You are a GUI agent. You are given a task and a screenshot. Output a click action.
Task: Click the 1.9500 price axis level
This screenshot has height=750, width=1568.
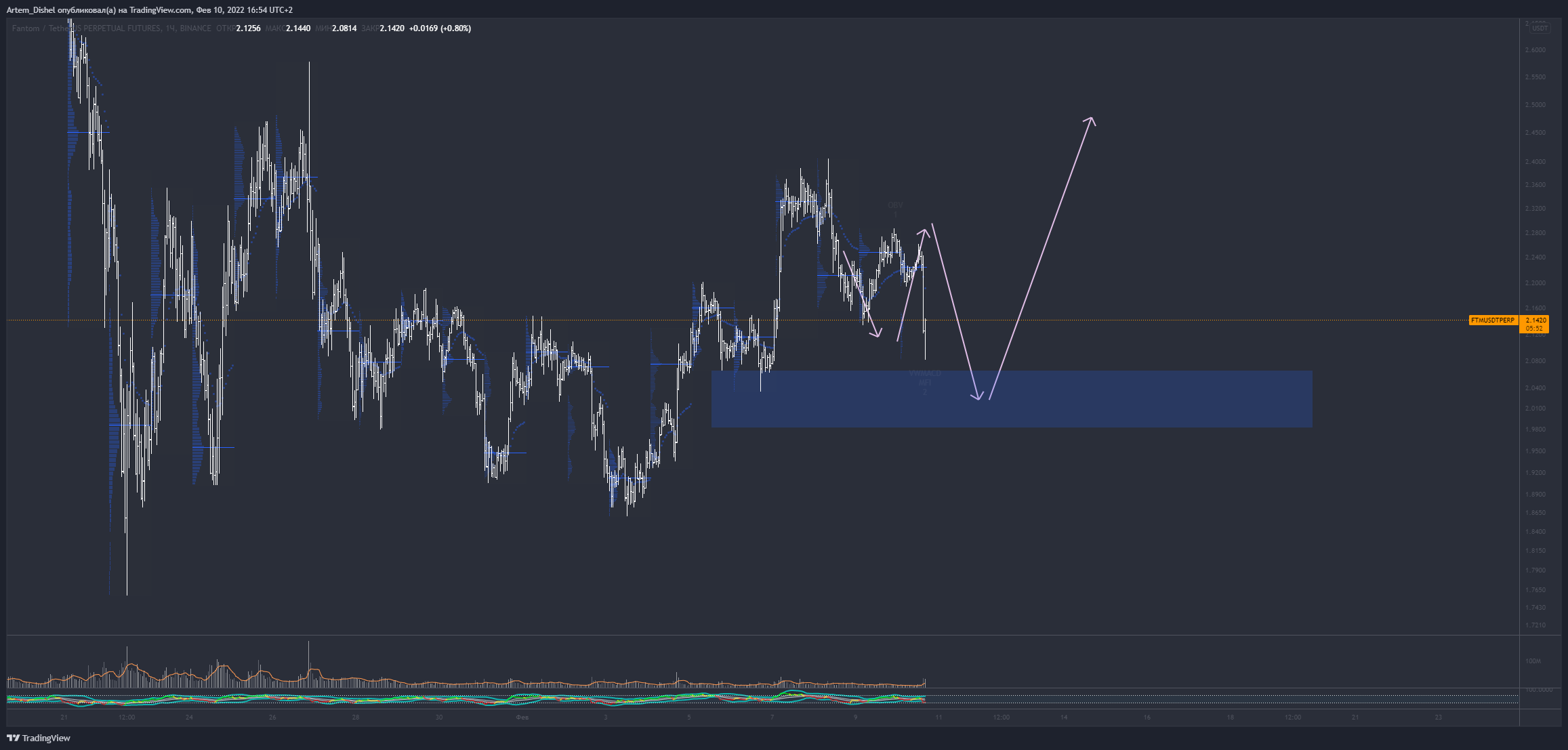pos(1535,451)
